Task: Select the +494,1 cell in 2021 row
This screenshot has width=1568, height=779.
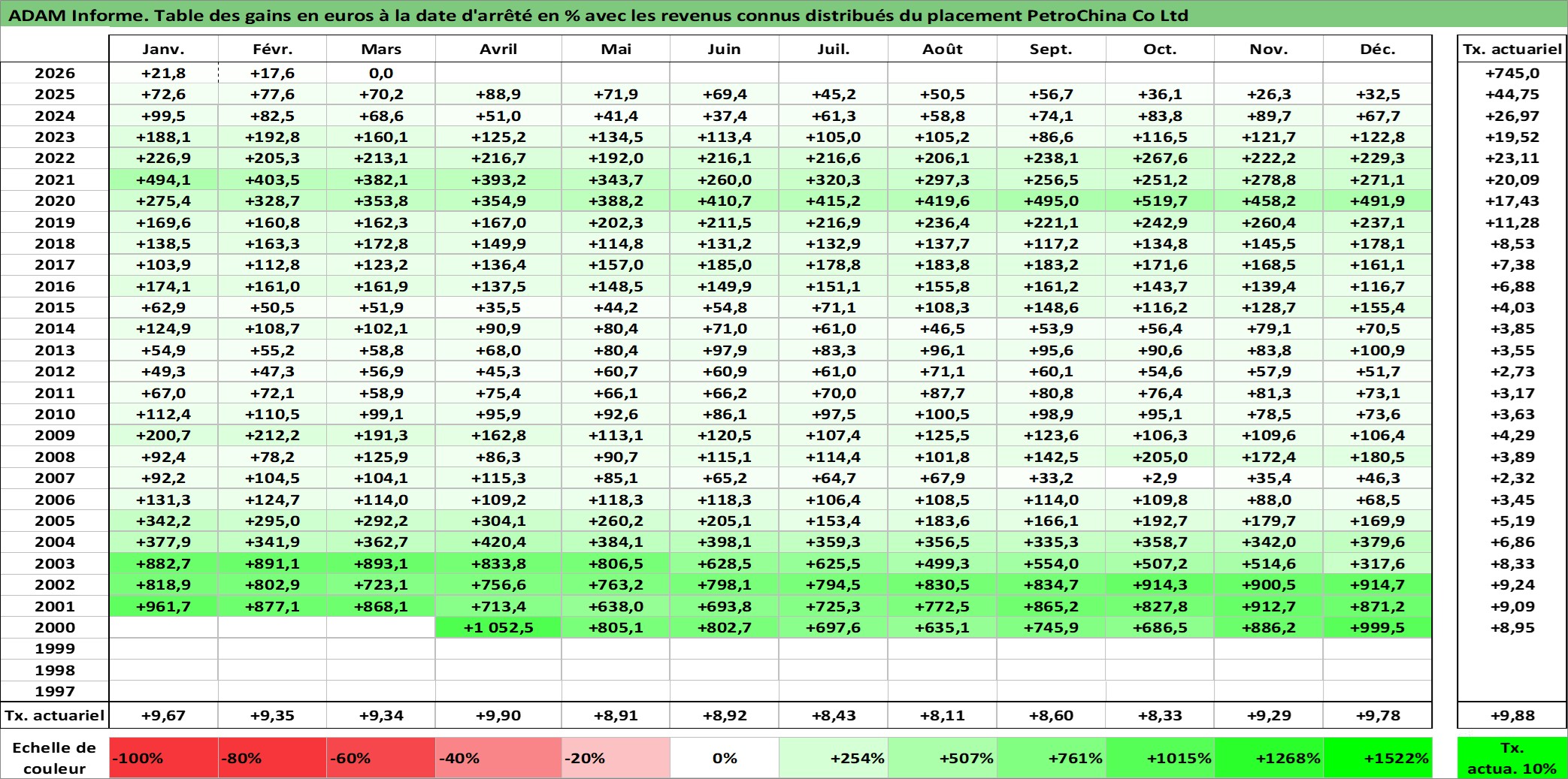Action: pos(164,180)
